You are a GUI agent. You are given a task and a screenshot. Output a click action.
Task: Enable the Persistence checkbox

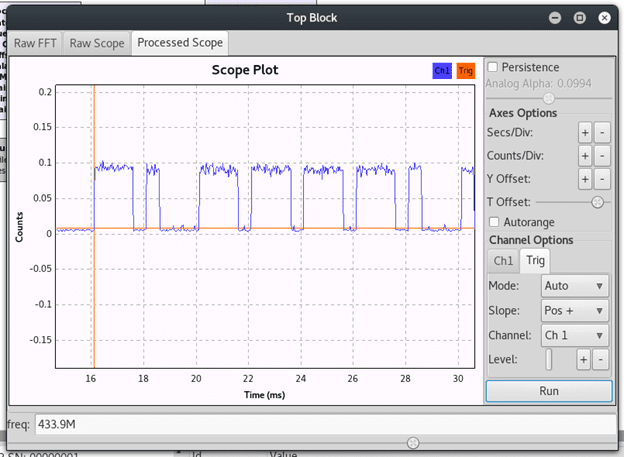click(493, 67)
